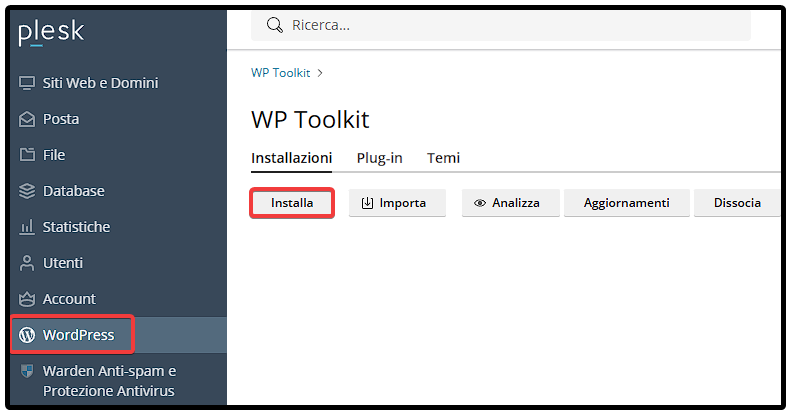Click the bar chart icon beside Statistiche

[27, 227]
